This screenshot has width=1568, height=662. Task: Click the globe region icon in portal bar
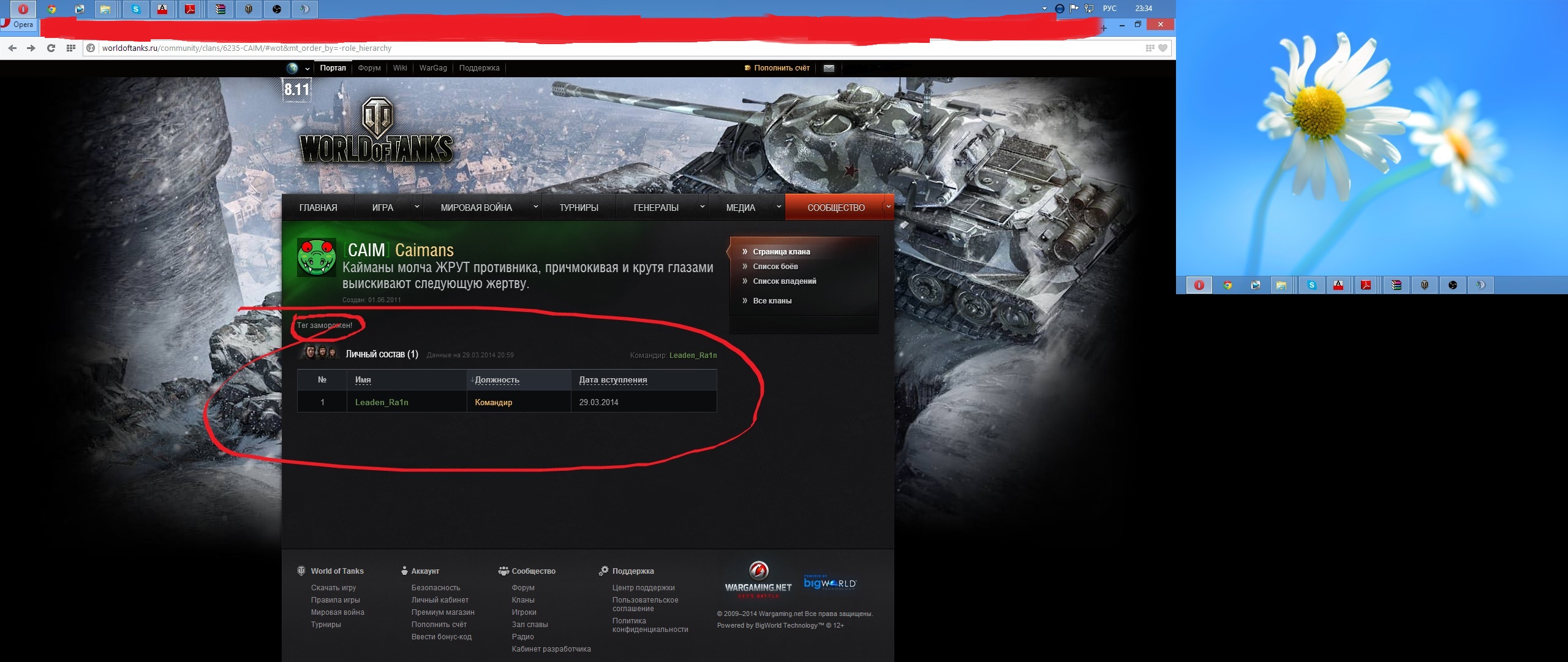tap(292, 68)
